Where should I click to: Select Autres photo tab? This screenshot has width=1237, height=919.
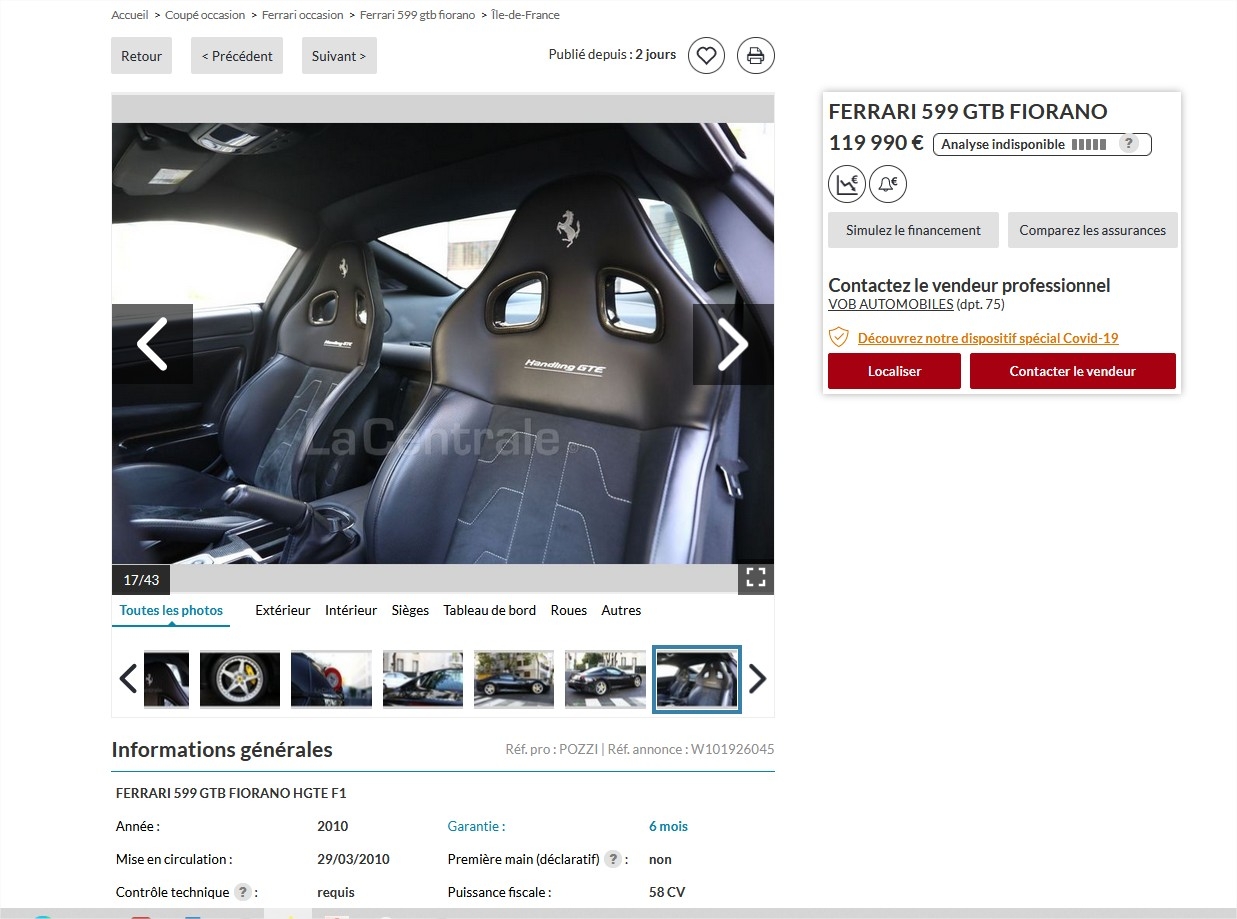621,610
